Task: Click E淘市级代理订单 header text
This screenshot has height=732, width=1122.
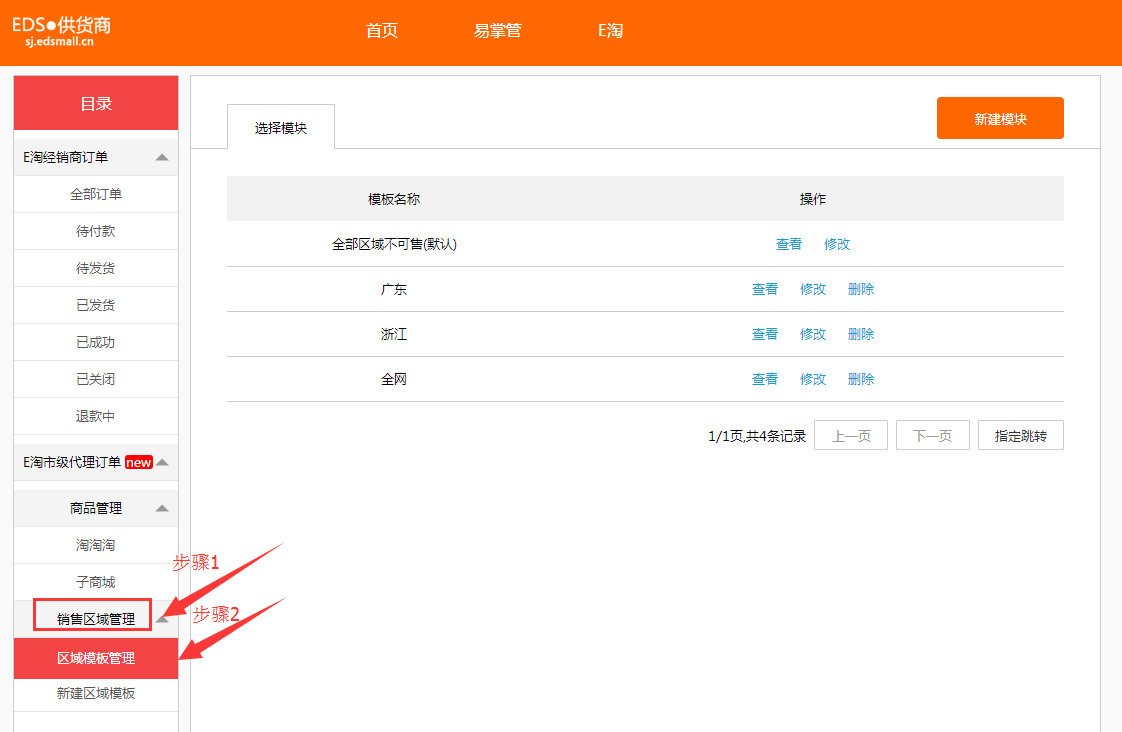Action: click(72, 462)
